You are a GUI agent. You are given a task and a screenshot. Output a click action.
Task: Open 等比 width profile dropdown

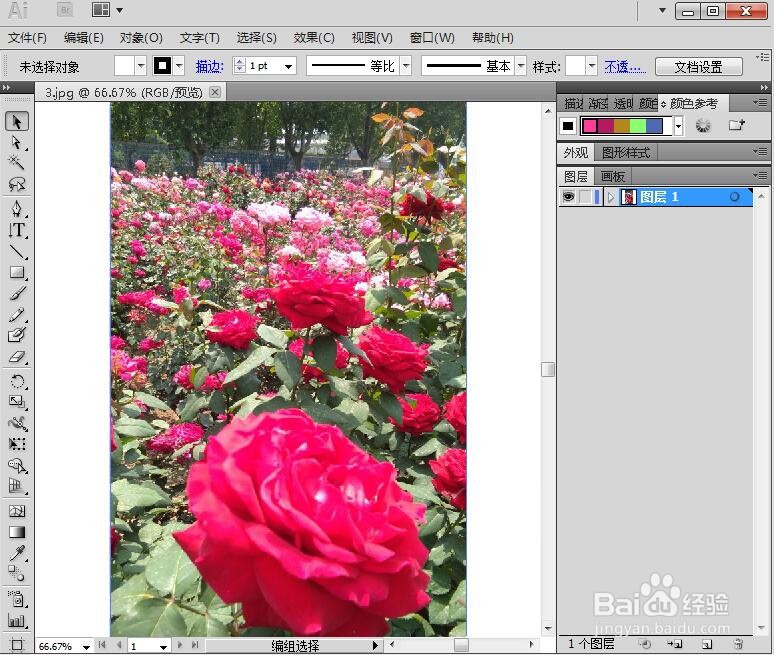pyautogui.click(x=406, y=66)
